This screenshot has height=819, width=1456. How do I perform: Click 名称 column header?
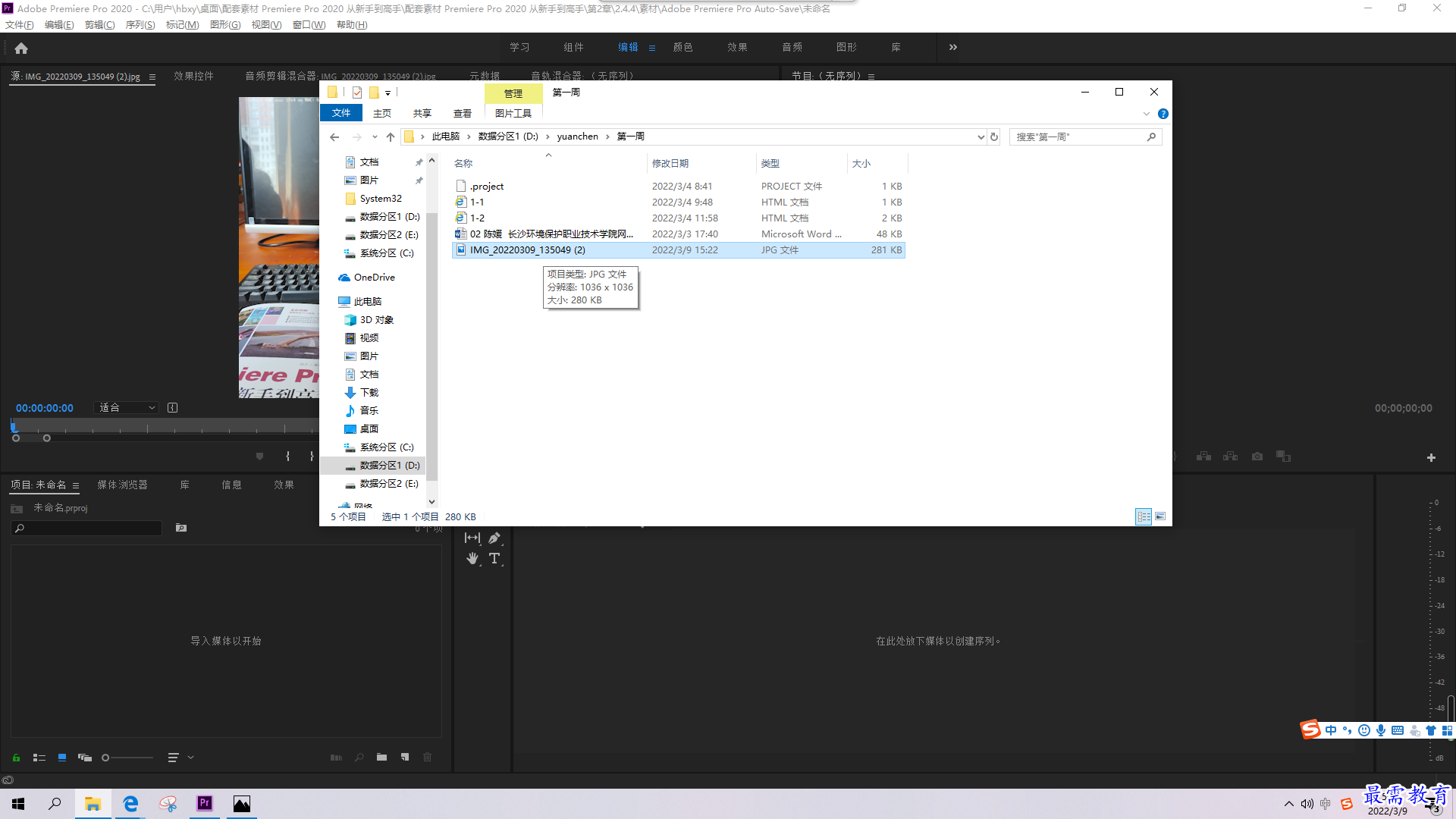point(463,163)
